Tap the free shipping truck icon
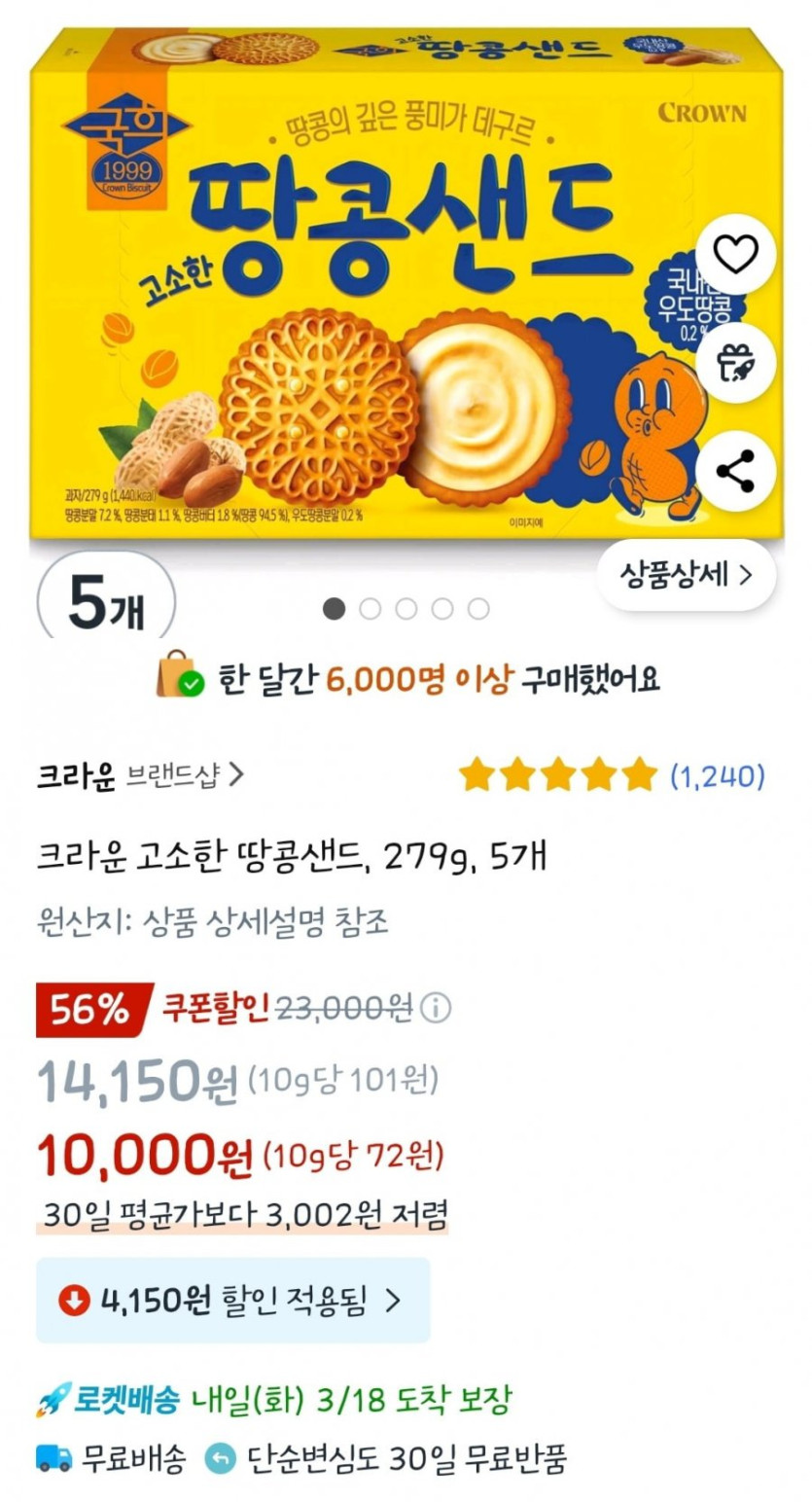The image size is (812, 1502). click(x=53, y=1458)
